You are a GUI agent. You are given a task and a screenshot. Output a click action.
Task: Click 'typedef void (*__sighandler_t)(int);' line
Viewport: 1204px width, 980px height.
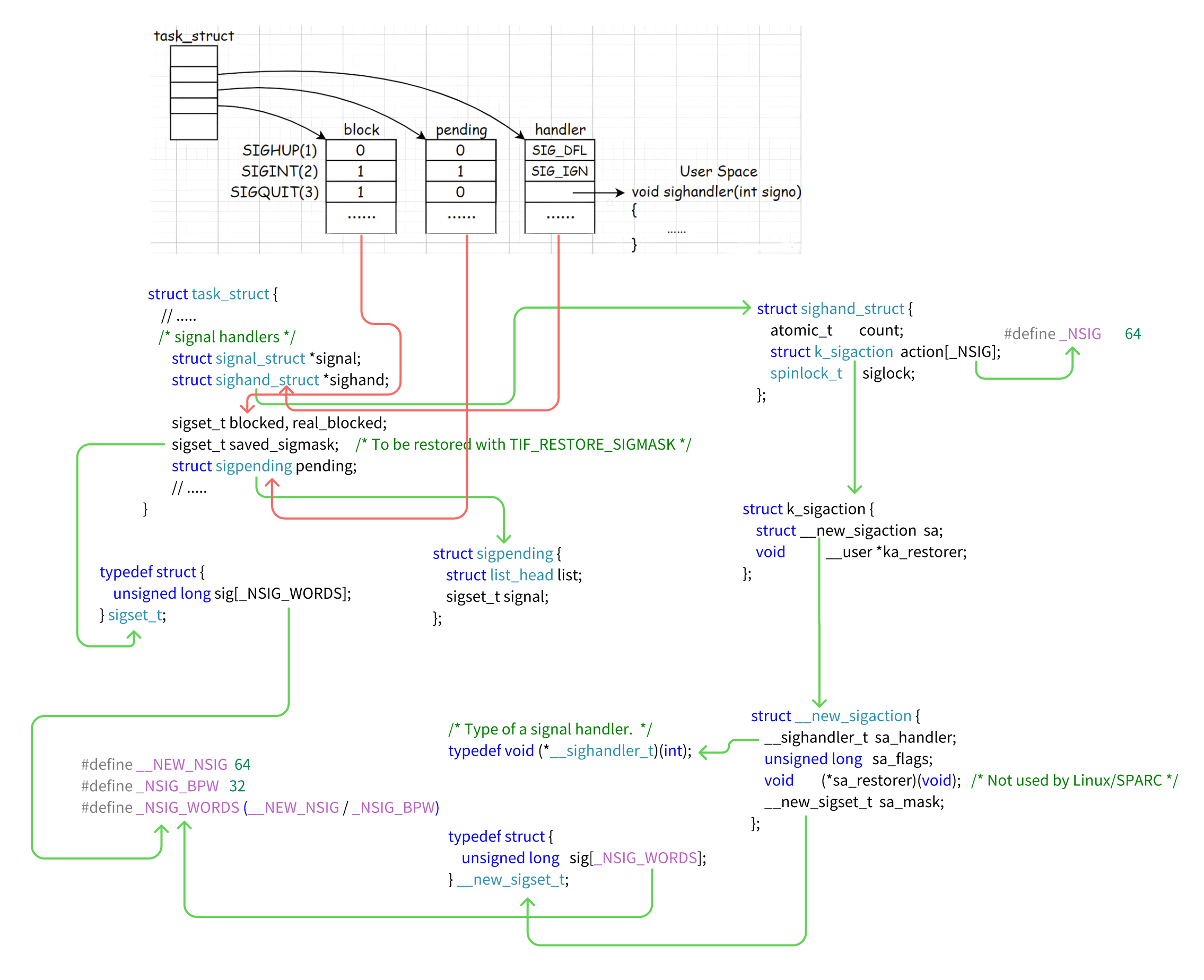569,750
